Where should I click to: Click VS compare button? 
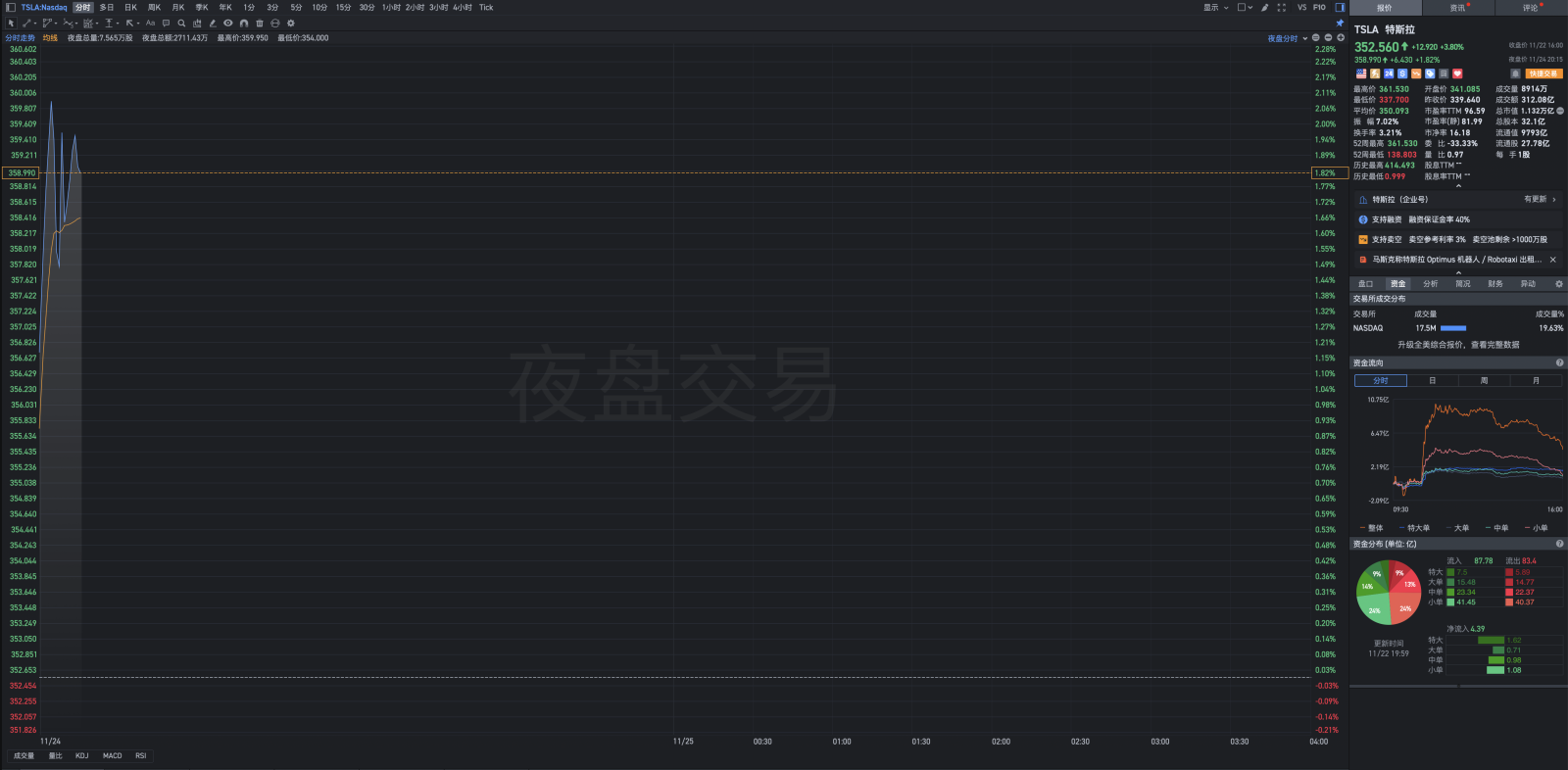click(x=1301, y=7)
